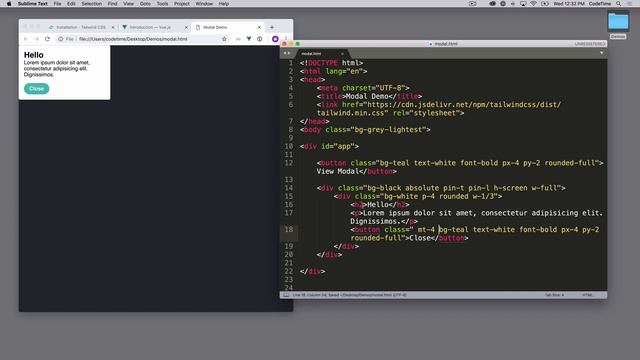Open the Tools menu
640x360 pixels.
point(162,4)
